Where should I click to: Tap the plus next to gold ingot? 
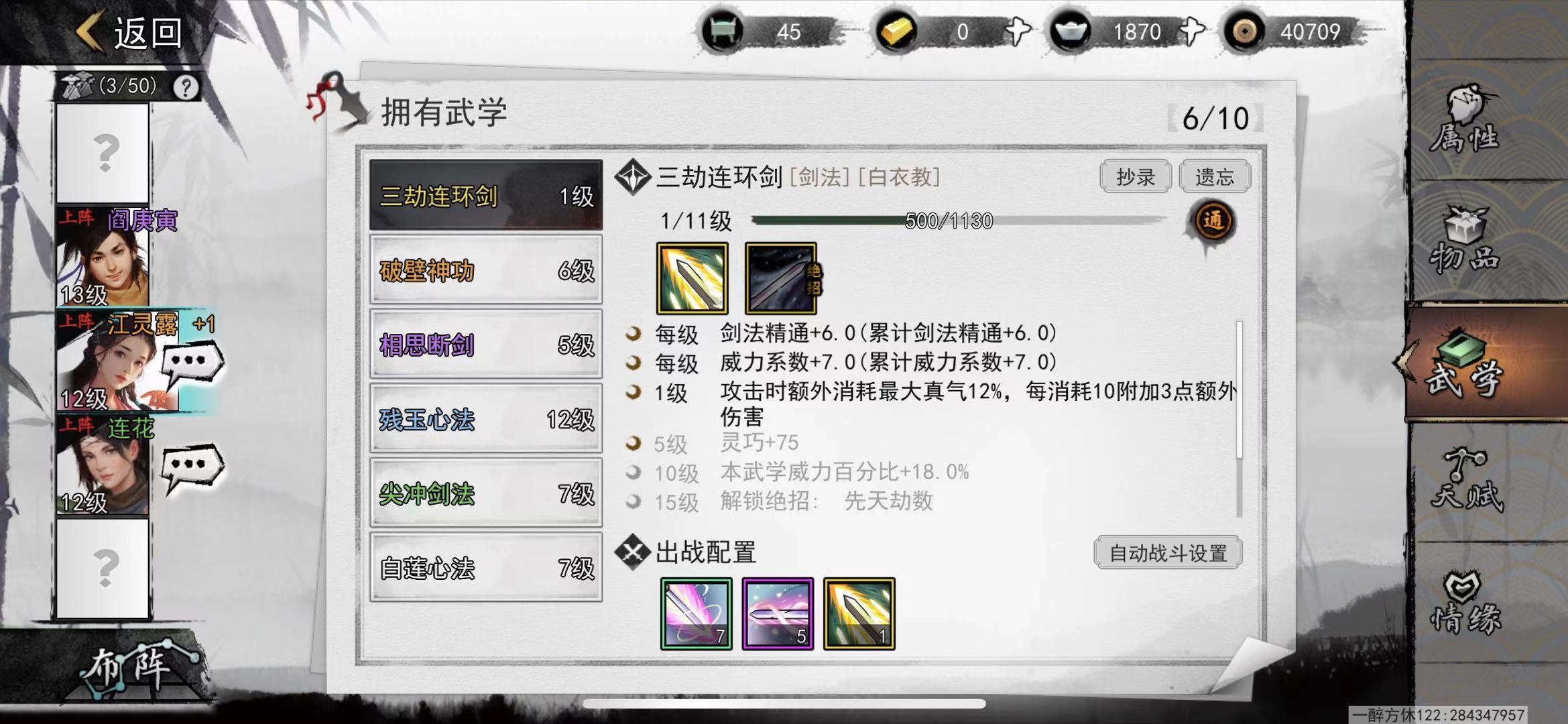tap(1018, 32)
